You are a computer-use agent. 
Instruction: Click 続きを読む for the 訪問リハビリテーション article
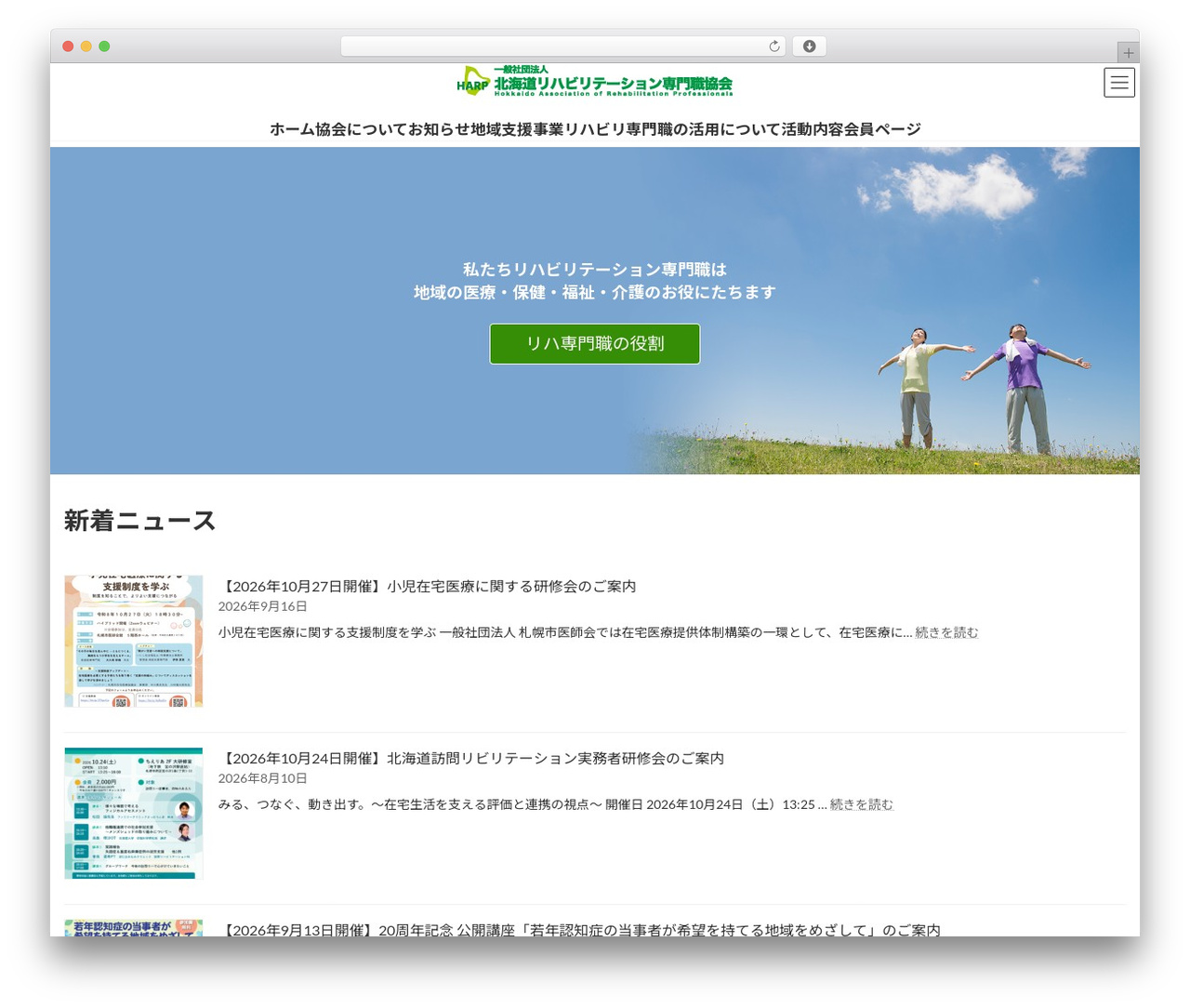point(862,804)
